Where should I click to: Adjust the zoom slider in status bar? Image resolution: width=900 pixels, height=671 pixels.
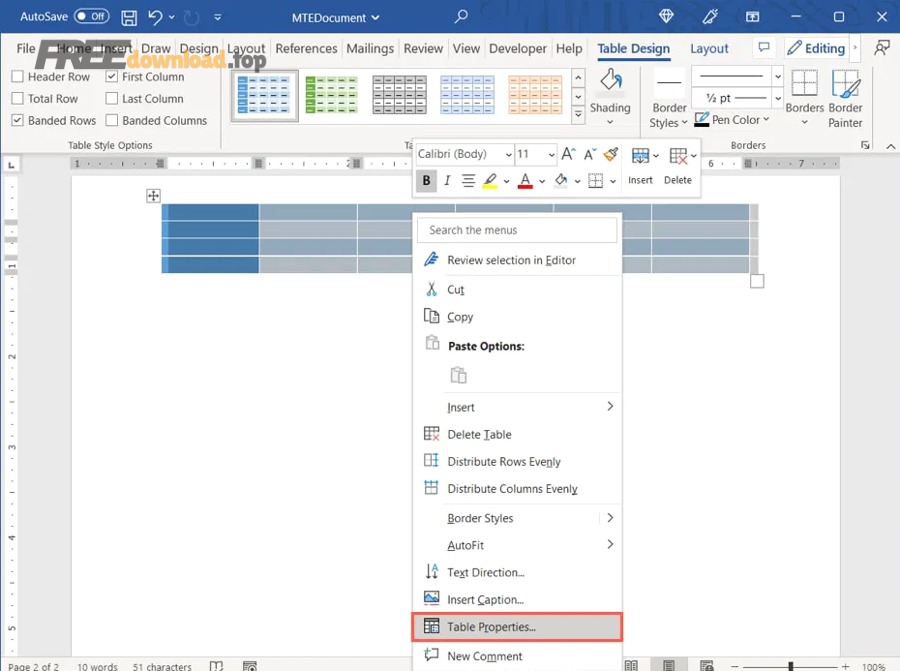790,666
